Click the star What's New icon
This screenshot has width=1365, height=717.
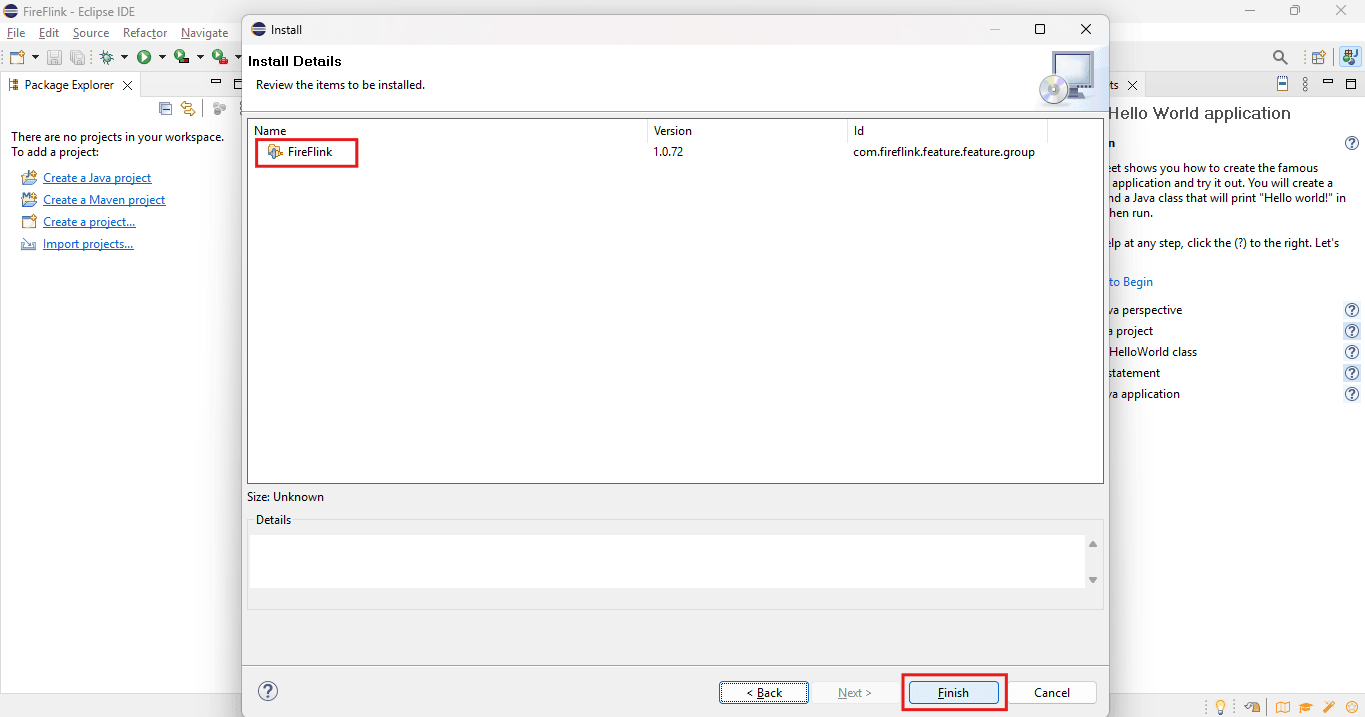tap(1352, 707)
